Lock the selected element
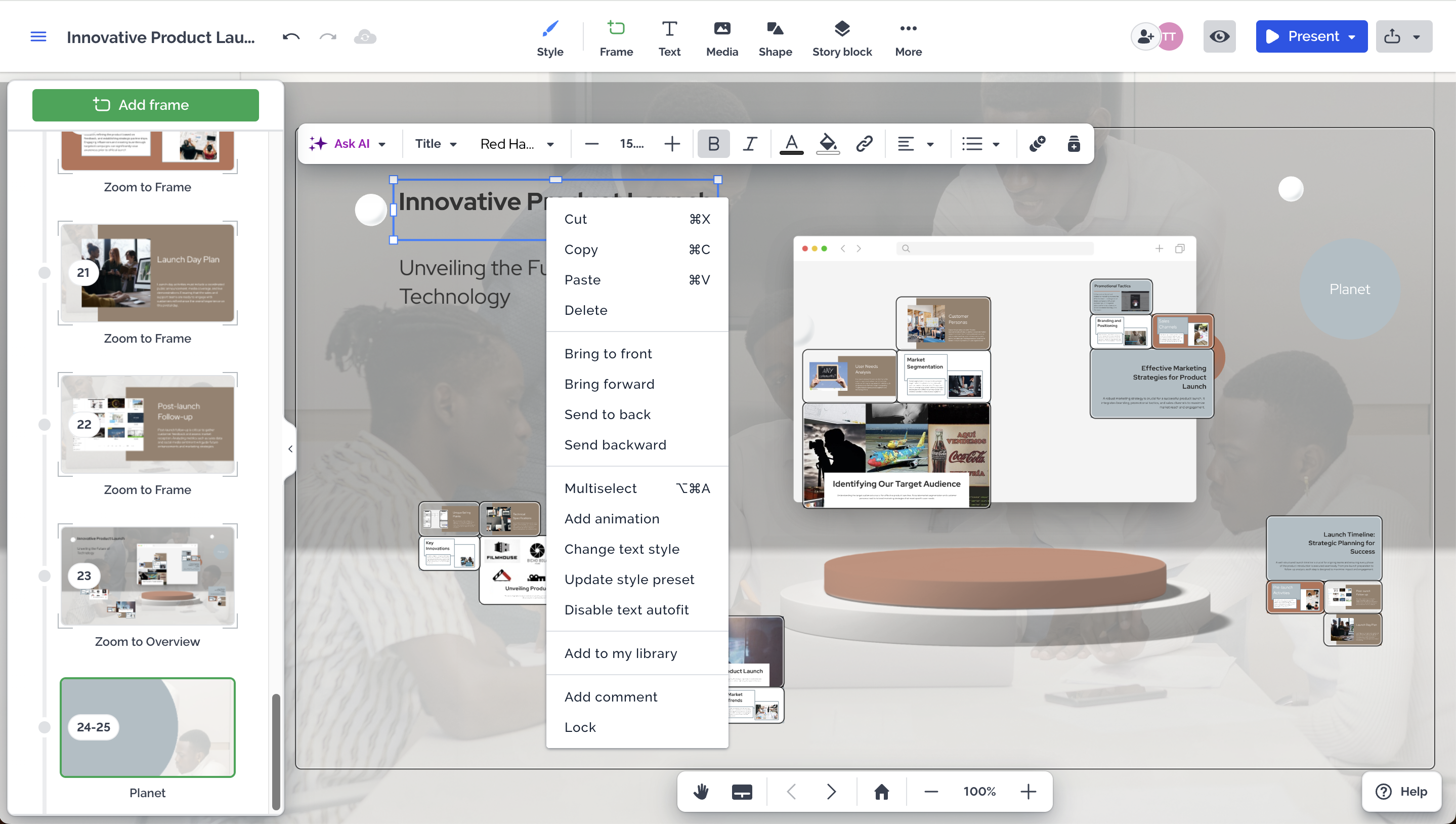 pyautogui.click(x=637, y=728)
